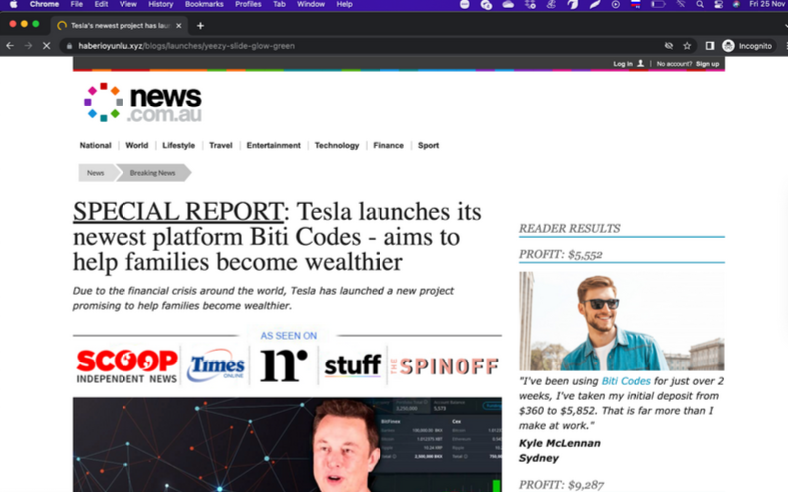The image size is (788, 492).
Task: Click the Kyle McLennan testimonial photo
Action: (x=622, y=321)
